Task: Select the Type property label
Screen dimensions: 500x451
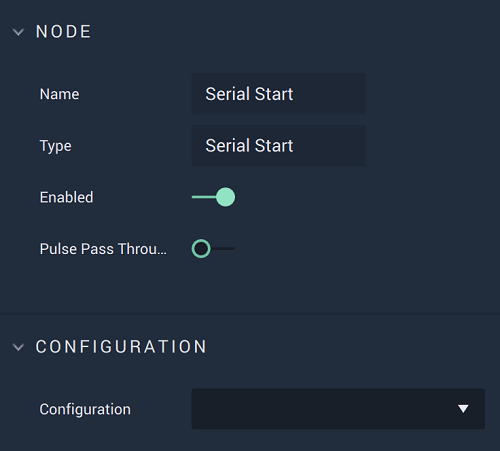Action: click(x=56, y=146)
